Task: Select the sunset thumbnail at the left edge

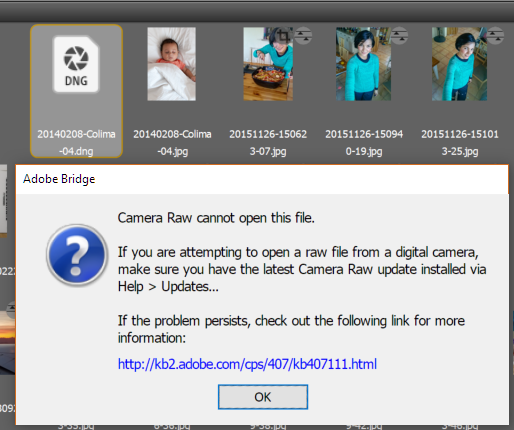Action: click(7, 343)
